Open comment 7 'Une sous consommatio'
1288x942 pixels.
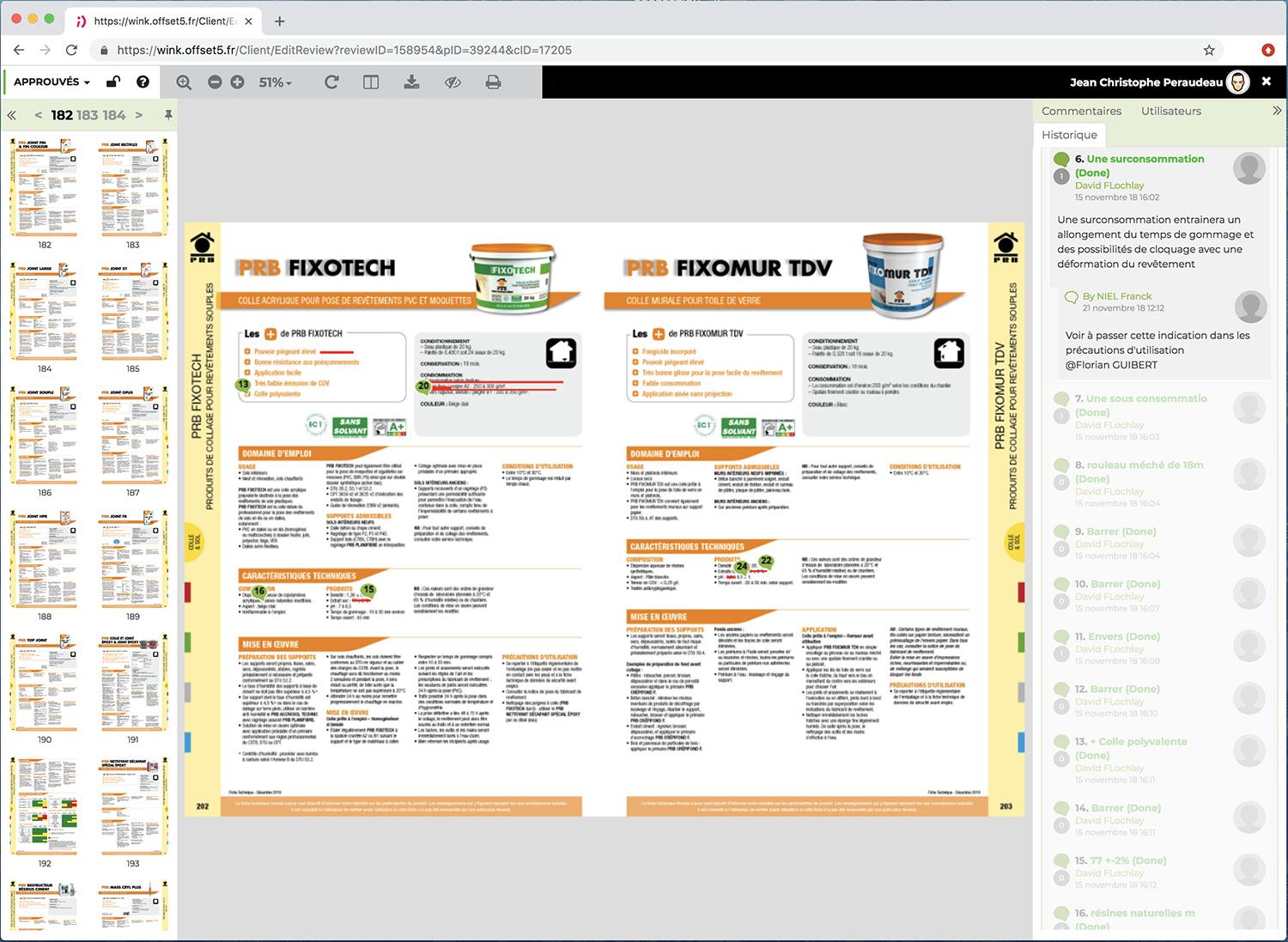[x=1141, y=405]
